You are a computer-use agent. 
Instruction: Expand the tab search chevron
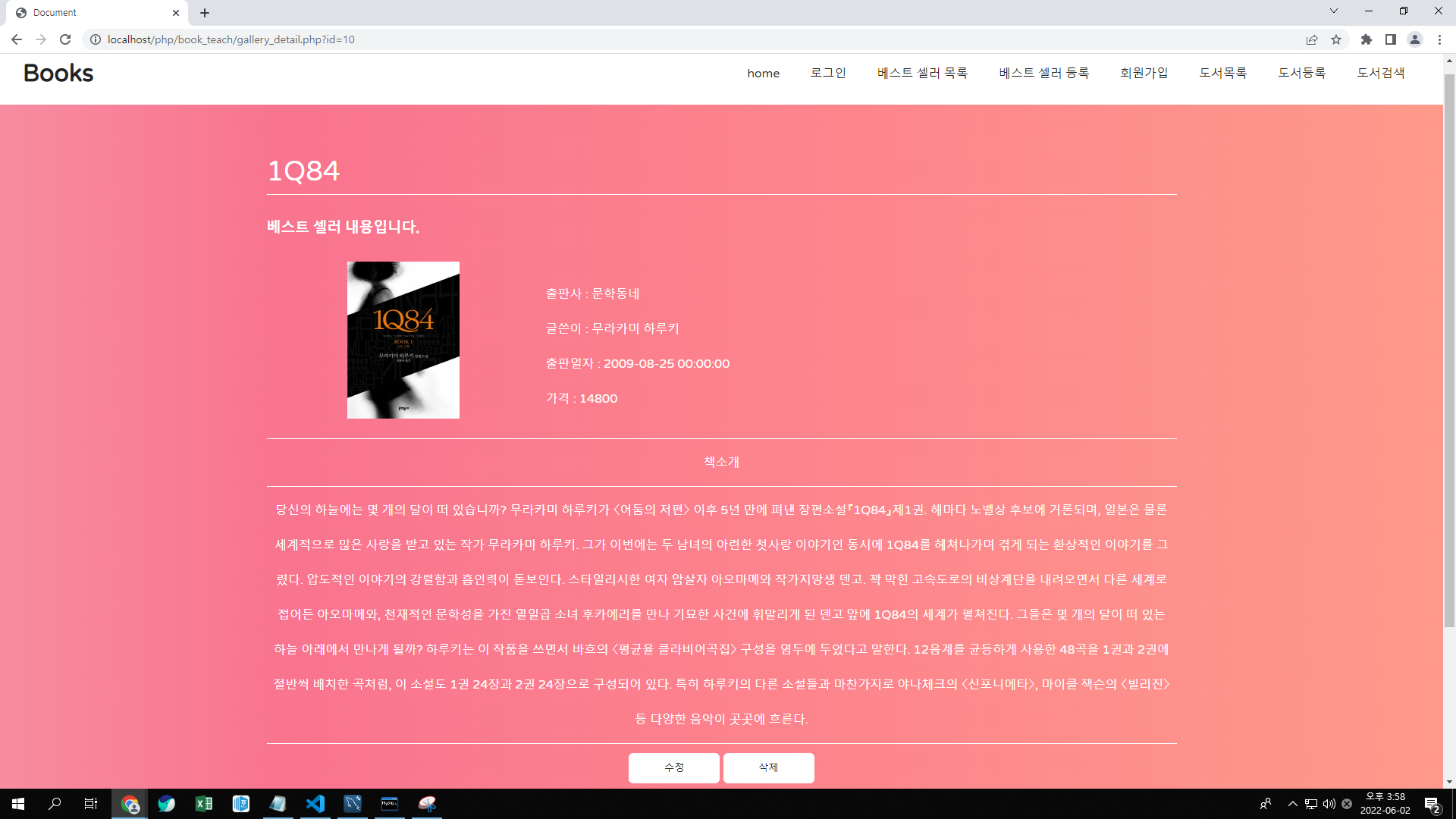click(1334, 11)
